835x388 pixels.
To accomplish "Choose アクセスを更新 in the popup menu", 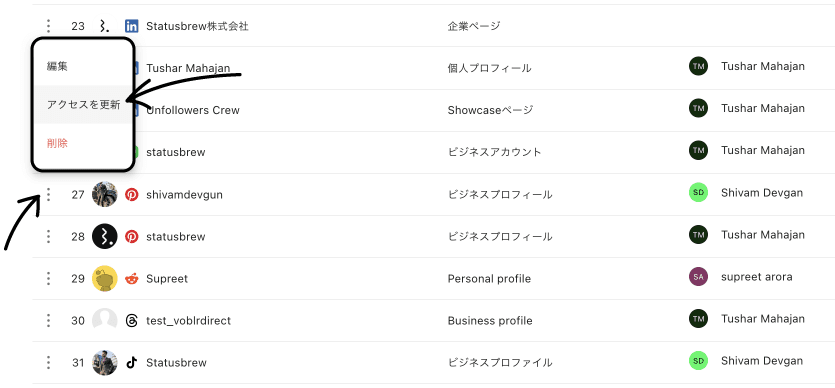I will [x=83, y=105].
